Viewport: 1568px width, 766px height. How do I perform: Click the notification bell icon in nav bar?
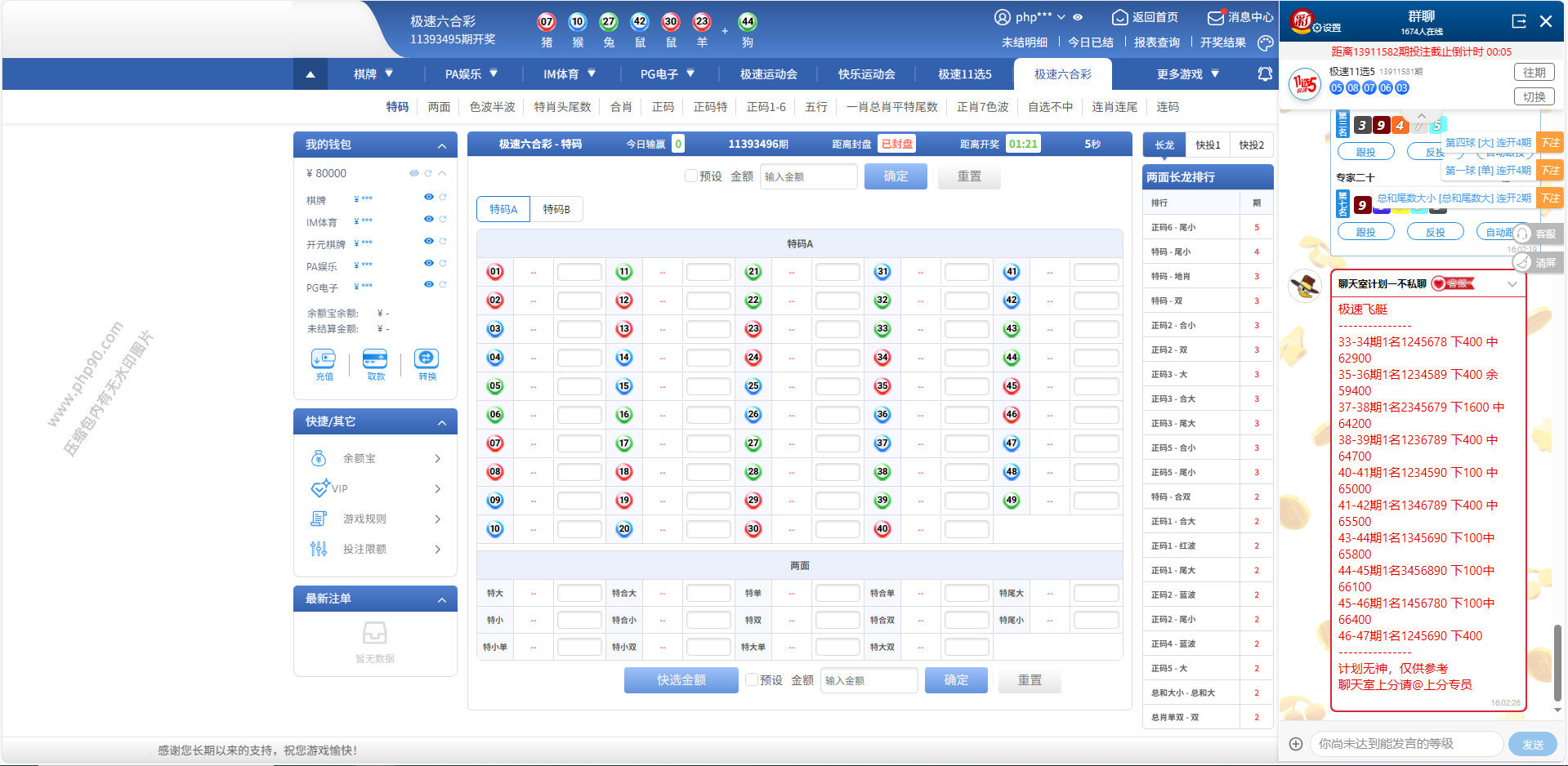pos(1265,74)
